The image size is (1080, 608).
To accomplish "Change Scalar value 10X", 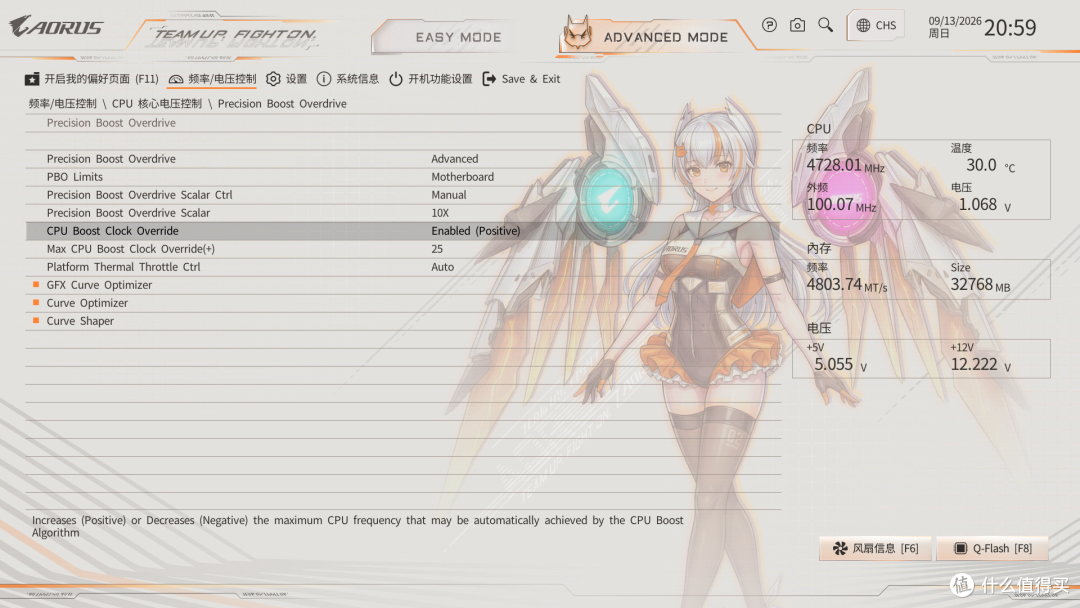I will pyautogui.click(x=440, y=213).
